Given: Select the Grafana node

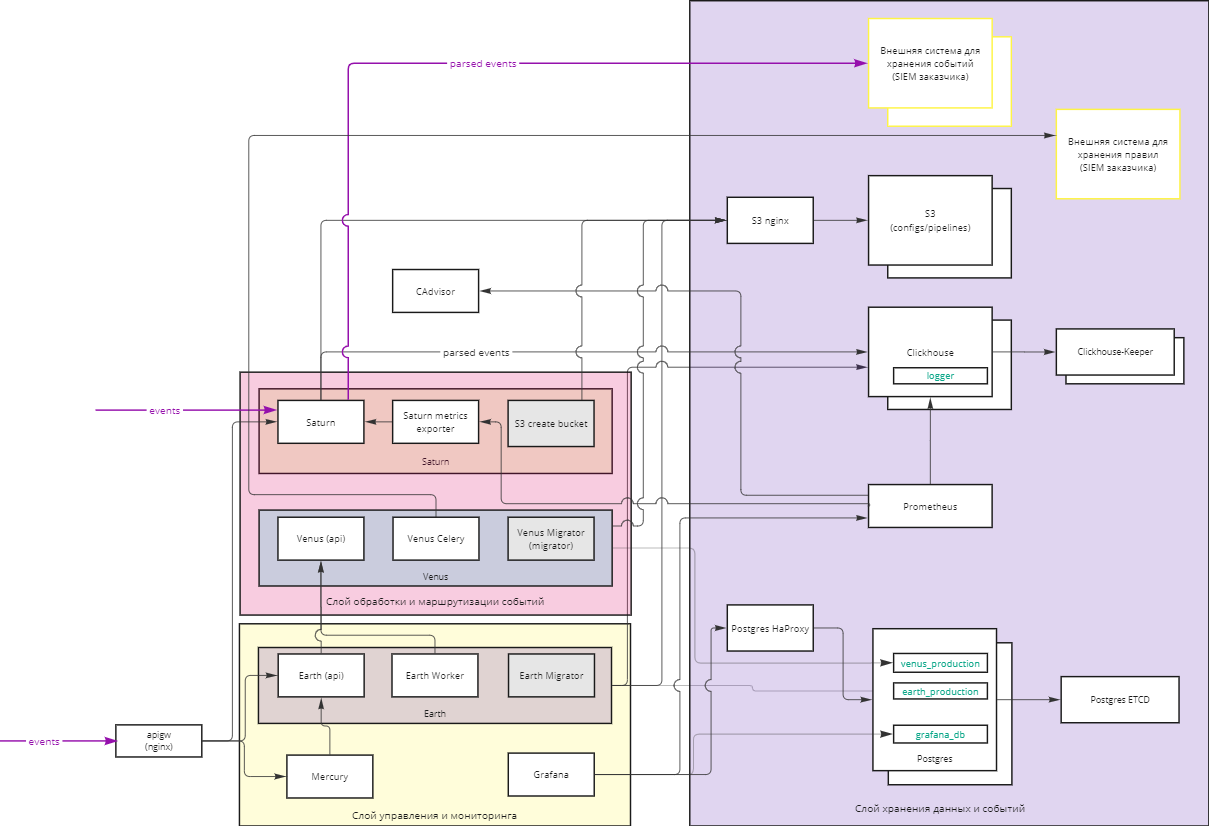Looking at the screenshot, I should tap(551, 774).
